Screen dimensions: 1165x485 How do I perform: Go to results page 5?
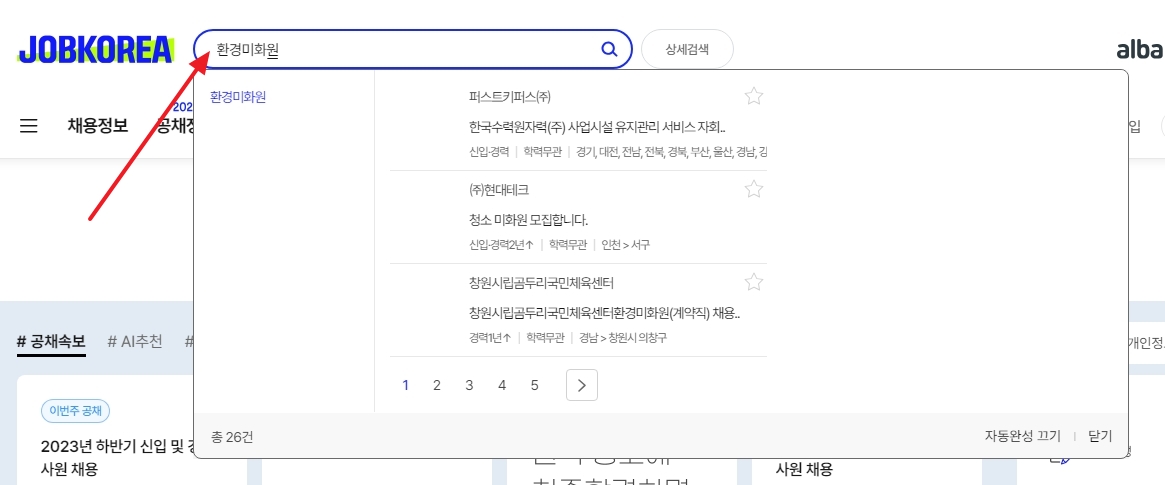coord(535,385)
